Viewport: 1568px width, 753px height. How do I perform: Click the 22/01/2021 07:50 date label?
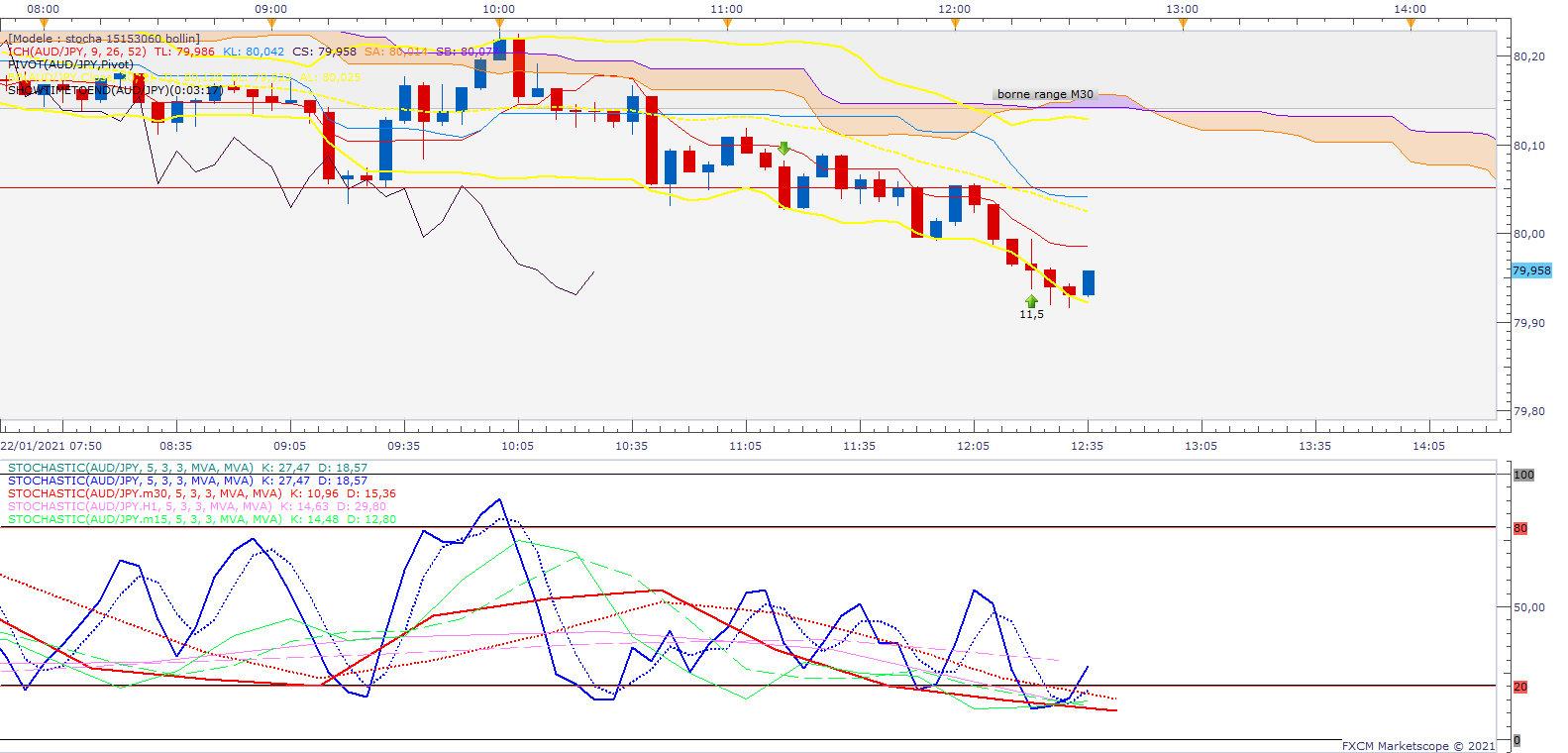coord(52,446)
